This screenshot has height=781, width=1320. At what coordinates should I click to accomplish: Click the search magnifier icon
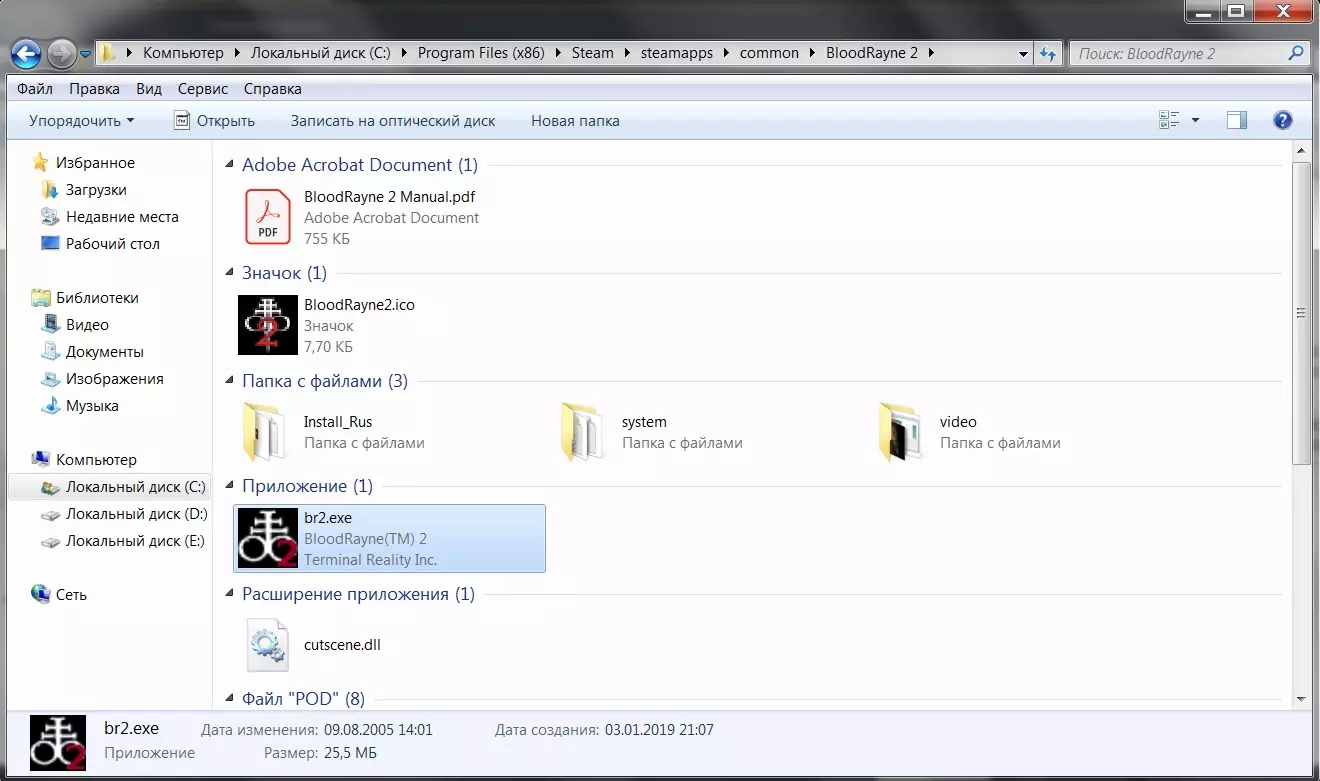(1296, 53)
